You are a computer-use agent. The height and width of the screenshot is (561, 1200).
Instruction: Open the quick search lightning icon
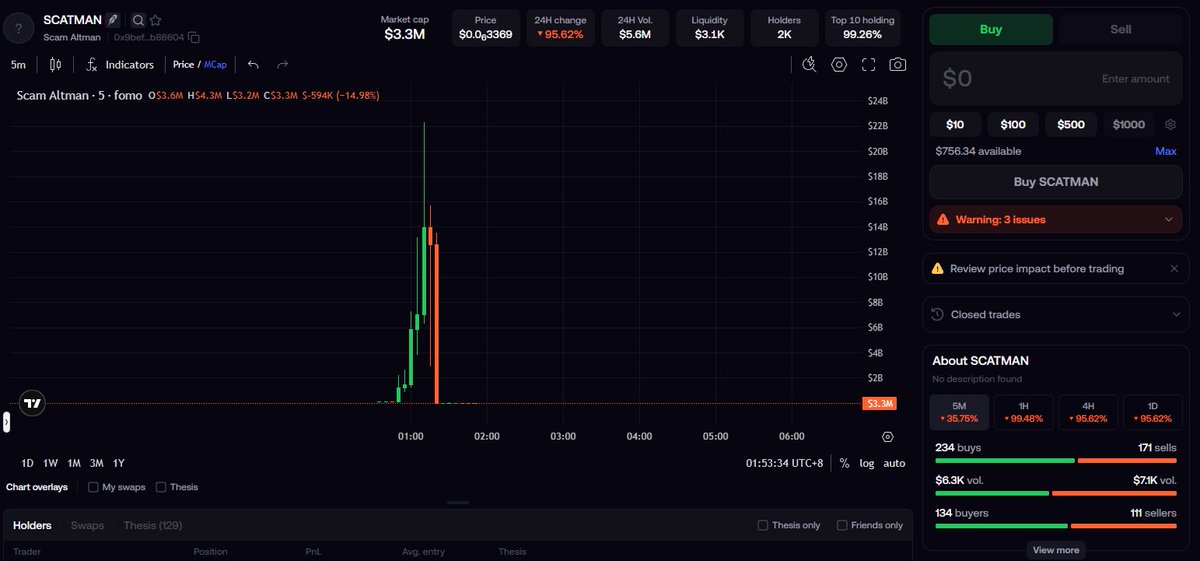click(810, 65)
